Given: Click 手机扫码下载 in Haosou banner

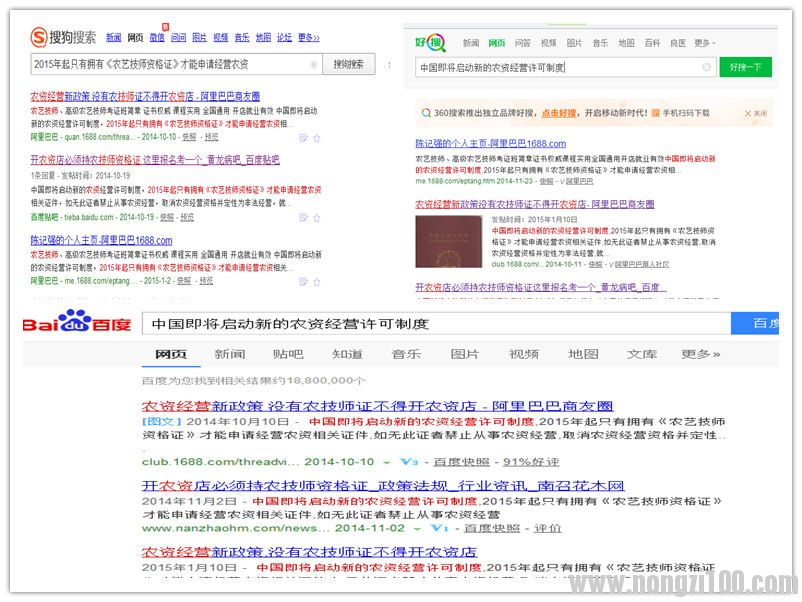Looking at the screenshot, I should coord(686,113).
